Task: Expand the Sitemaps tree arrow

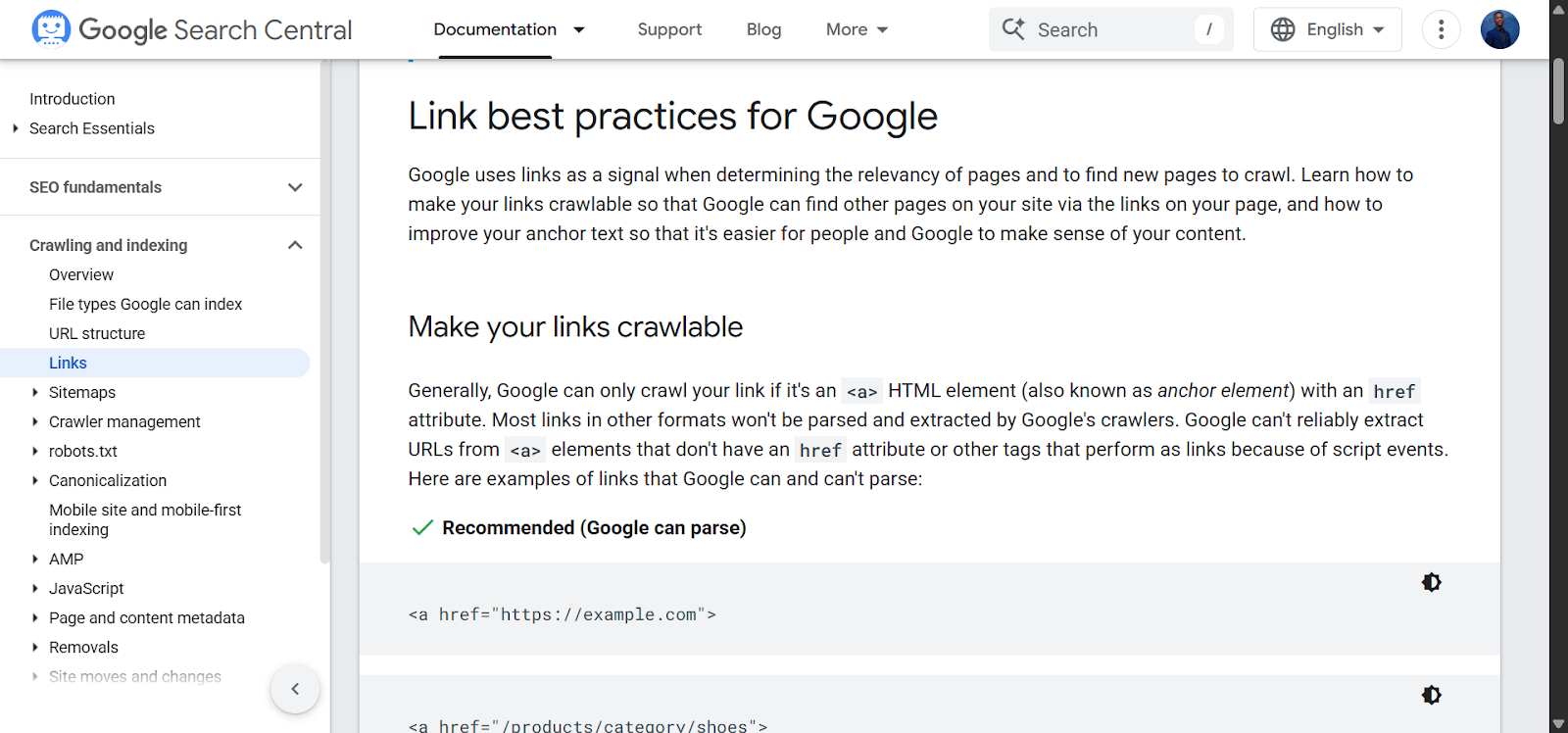Action: click(35, 392)
